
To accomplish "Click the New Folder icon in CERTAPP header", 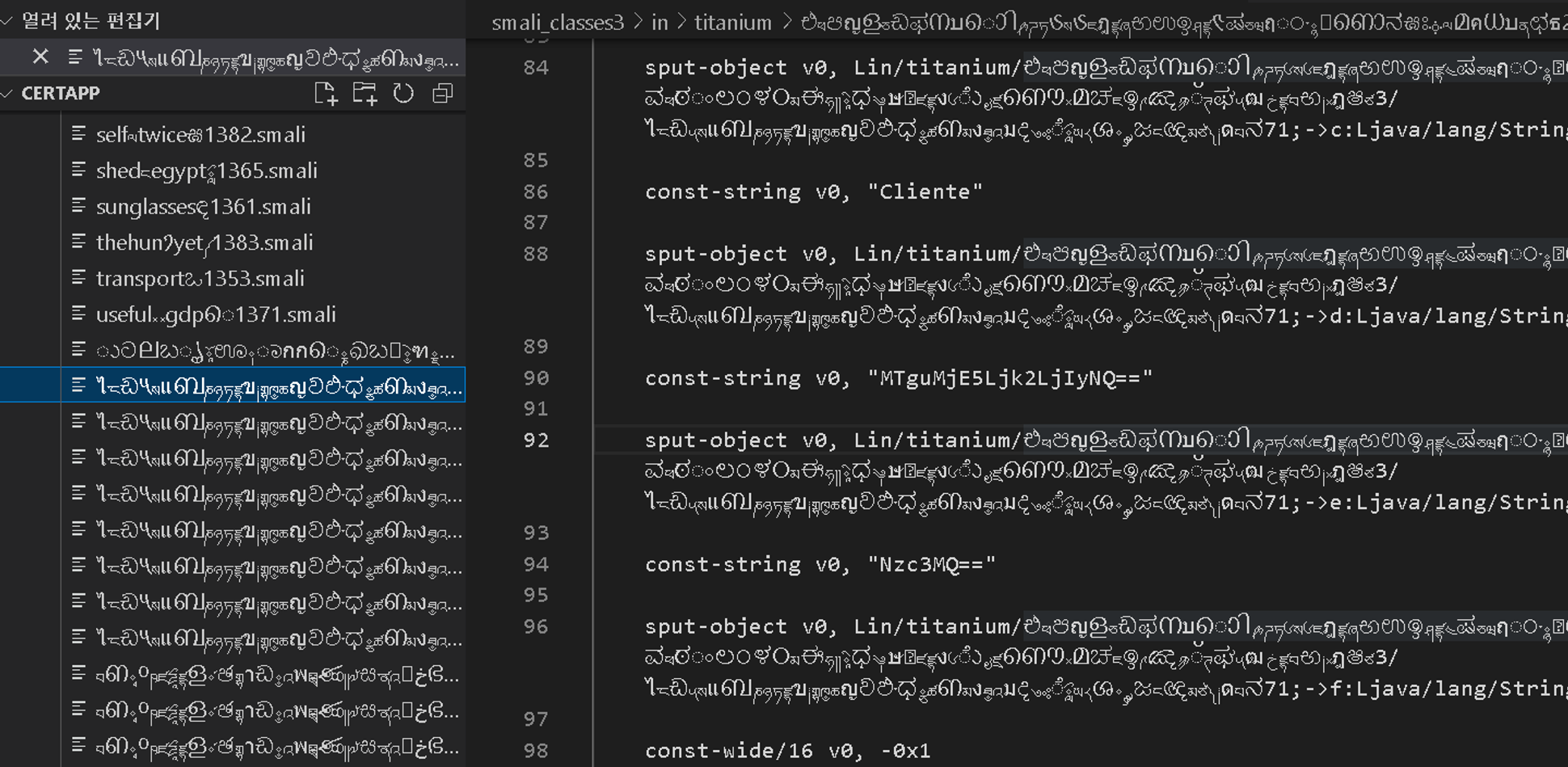I will 365,94.
